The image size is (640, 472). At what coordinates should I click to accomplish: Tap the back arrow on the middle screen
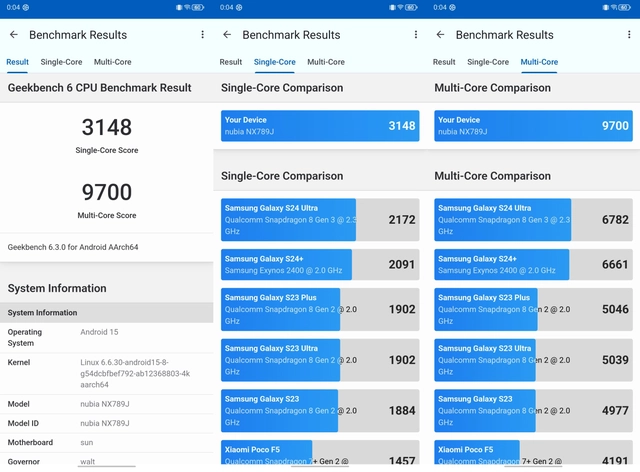(x=227, y=35)
